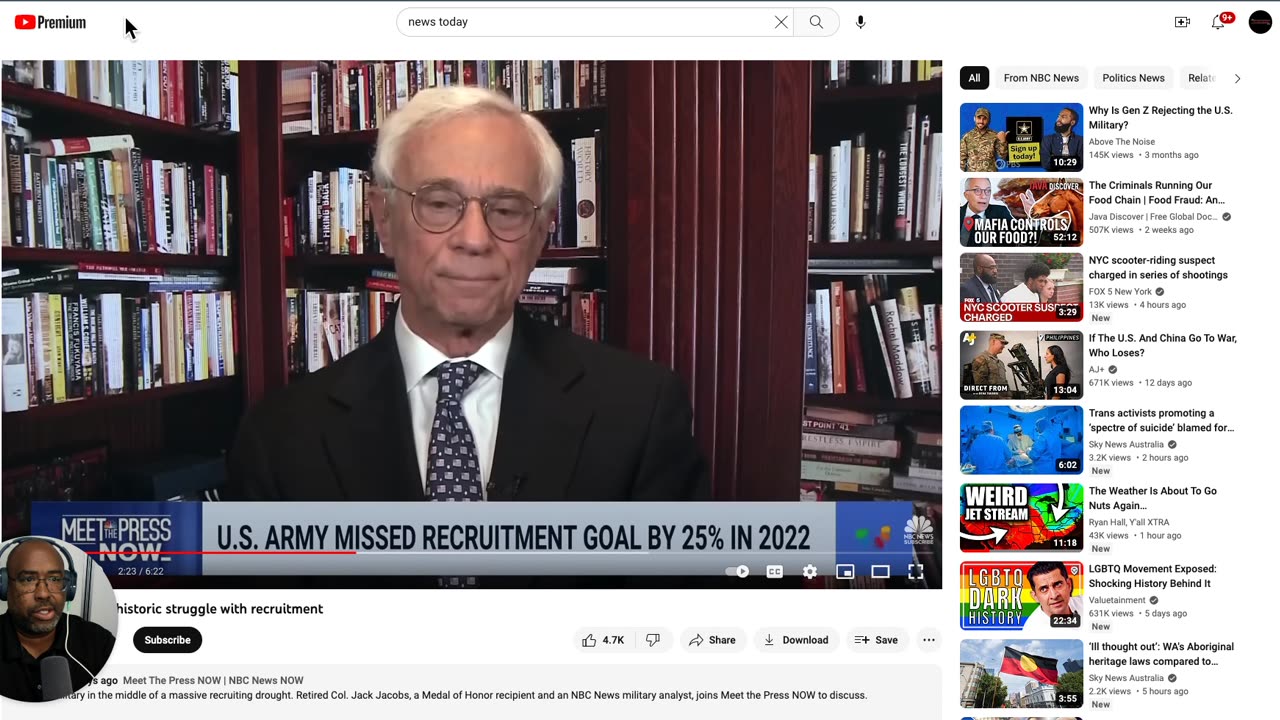Open 'The Criminals Running Our Food Chain' title
Image resolution: width=1280 pixels, height=720 pixels.
(1156, 193)
